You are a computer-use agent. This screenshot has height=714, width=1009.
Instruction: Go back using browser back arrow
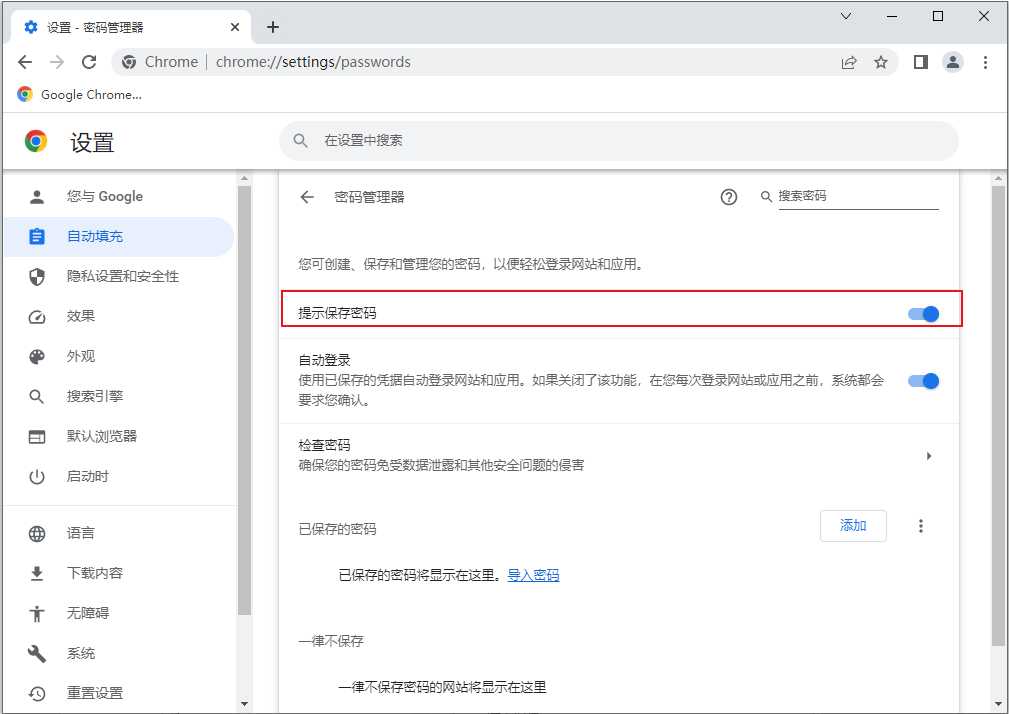pos(25,62)
